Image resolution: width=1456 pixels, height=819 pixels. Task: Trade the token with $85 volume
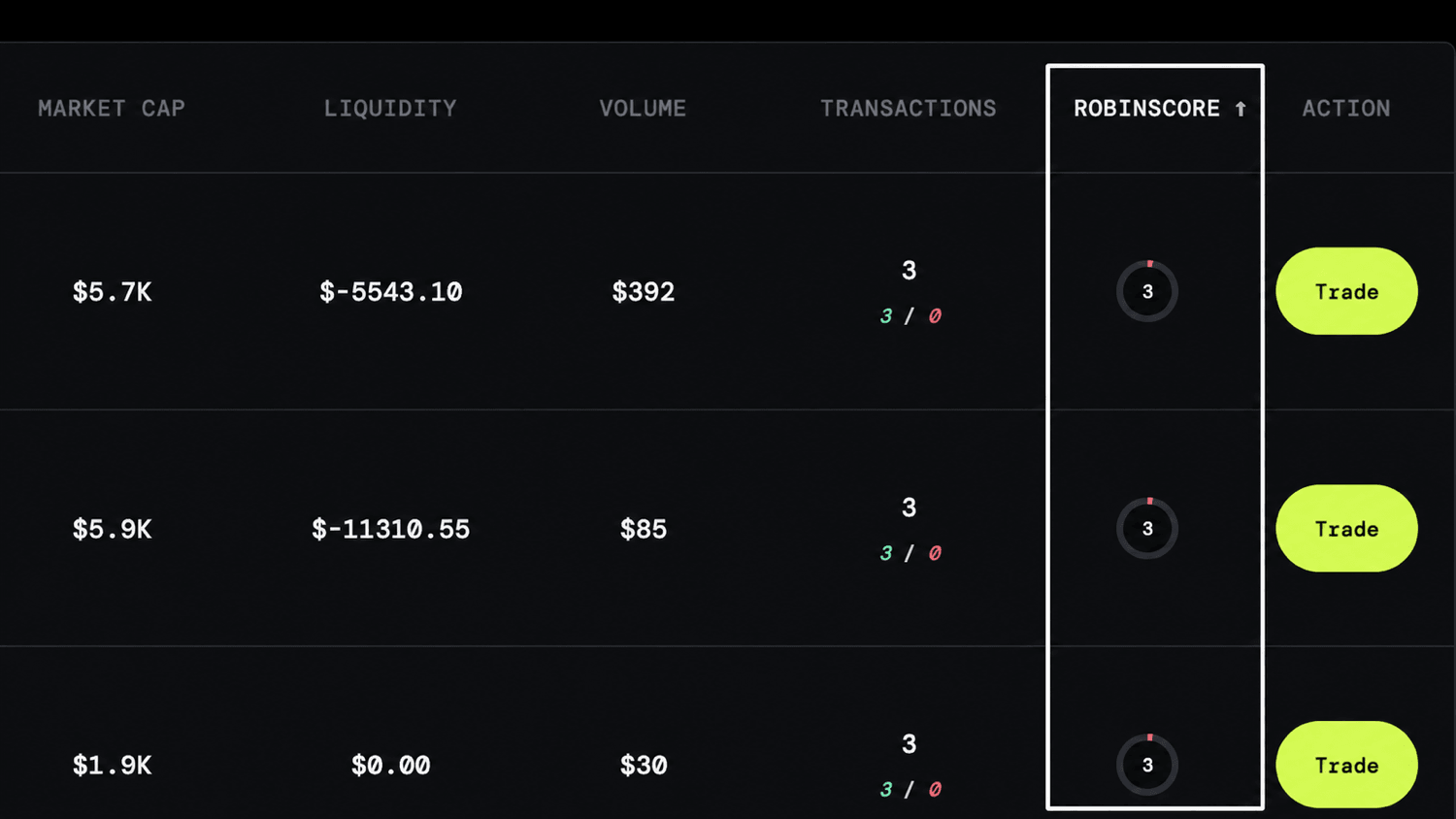point(1346,529)
